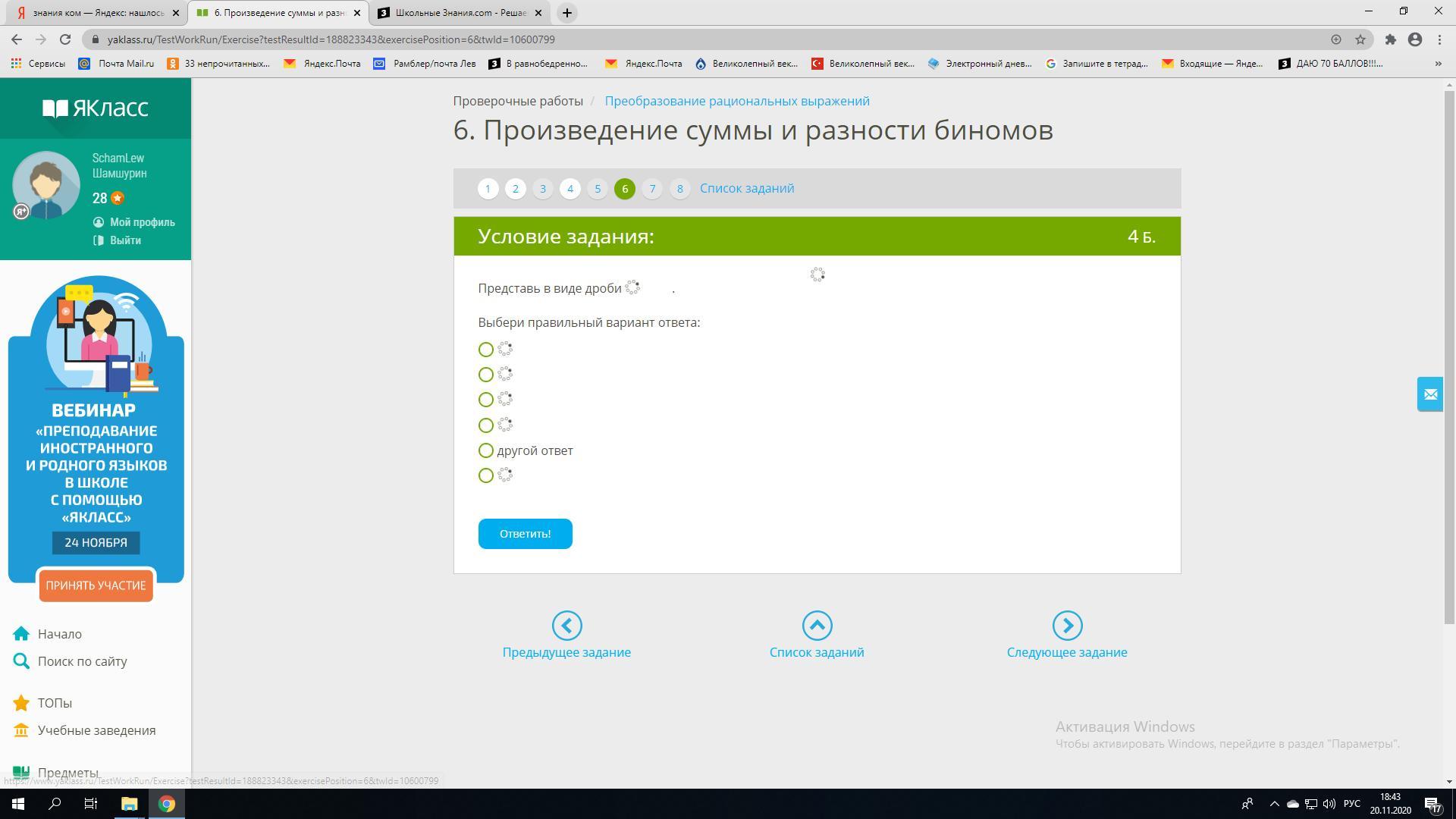Open the Список заданий link in the navigation bar
This screenshot has width=1456, height=819.
(747, 189)
